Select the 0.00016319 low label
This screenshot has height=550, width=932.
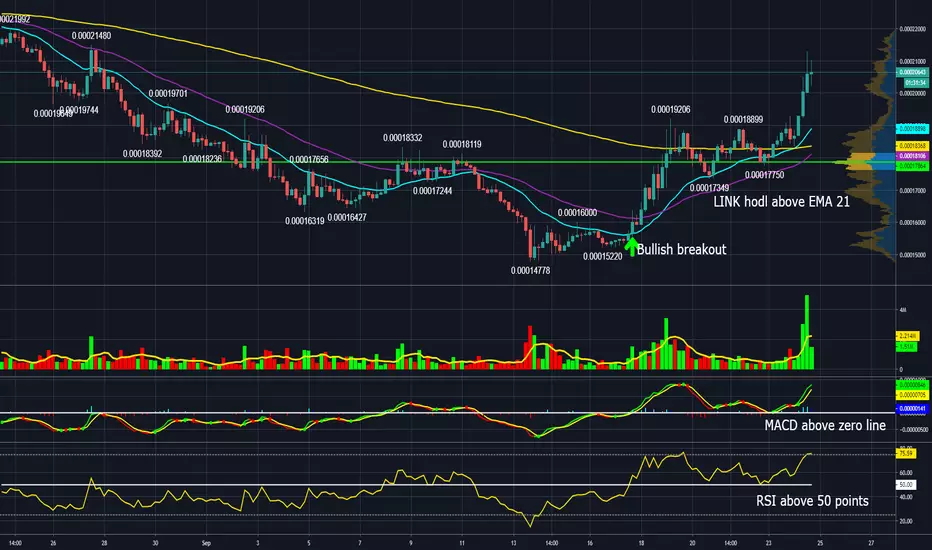coord(304,221)
